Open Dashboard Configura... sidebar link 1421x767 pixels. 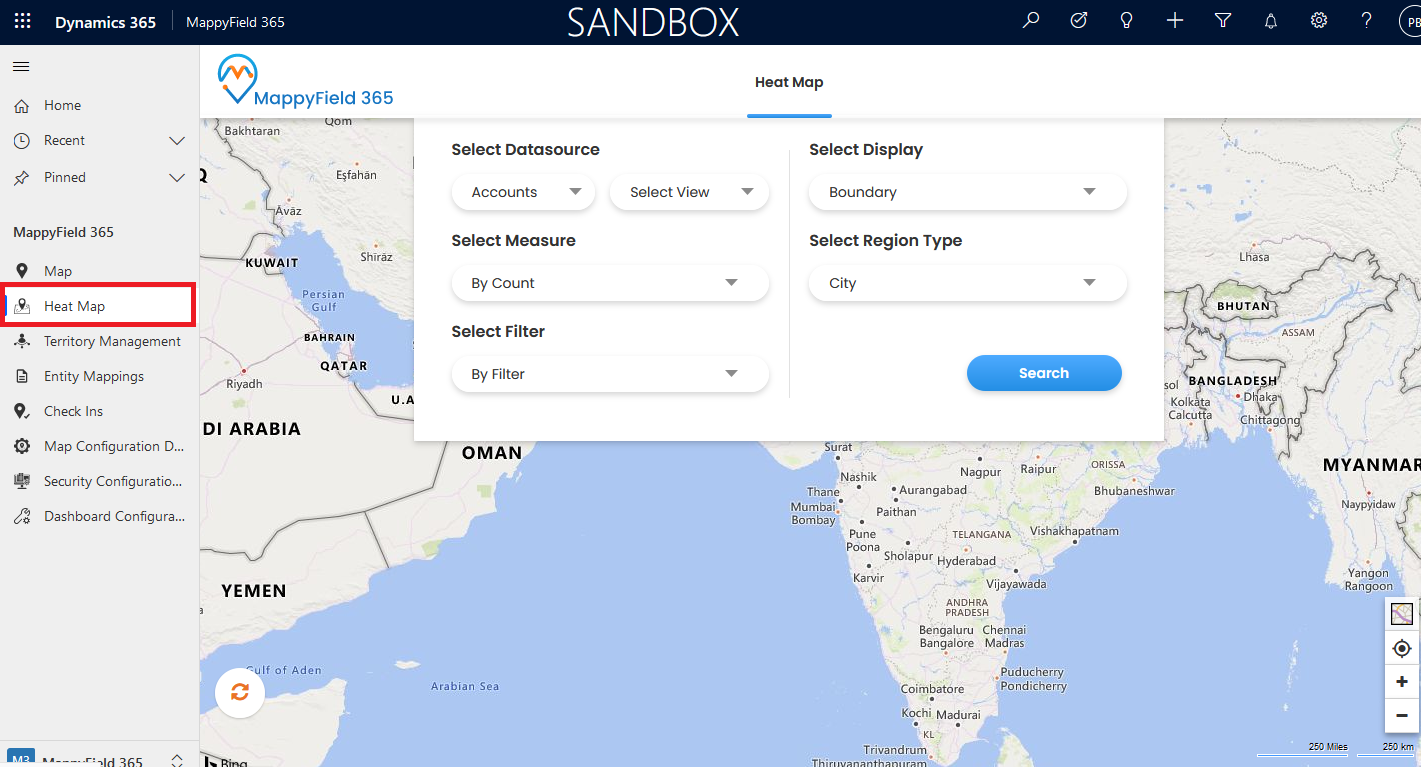pos(115,516)
